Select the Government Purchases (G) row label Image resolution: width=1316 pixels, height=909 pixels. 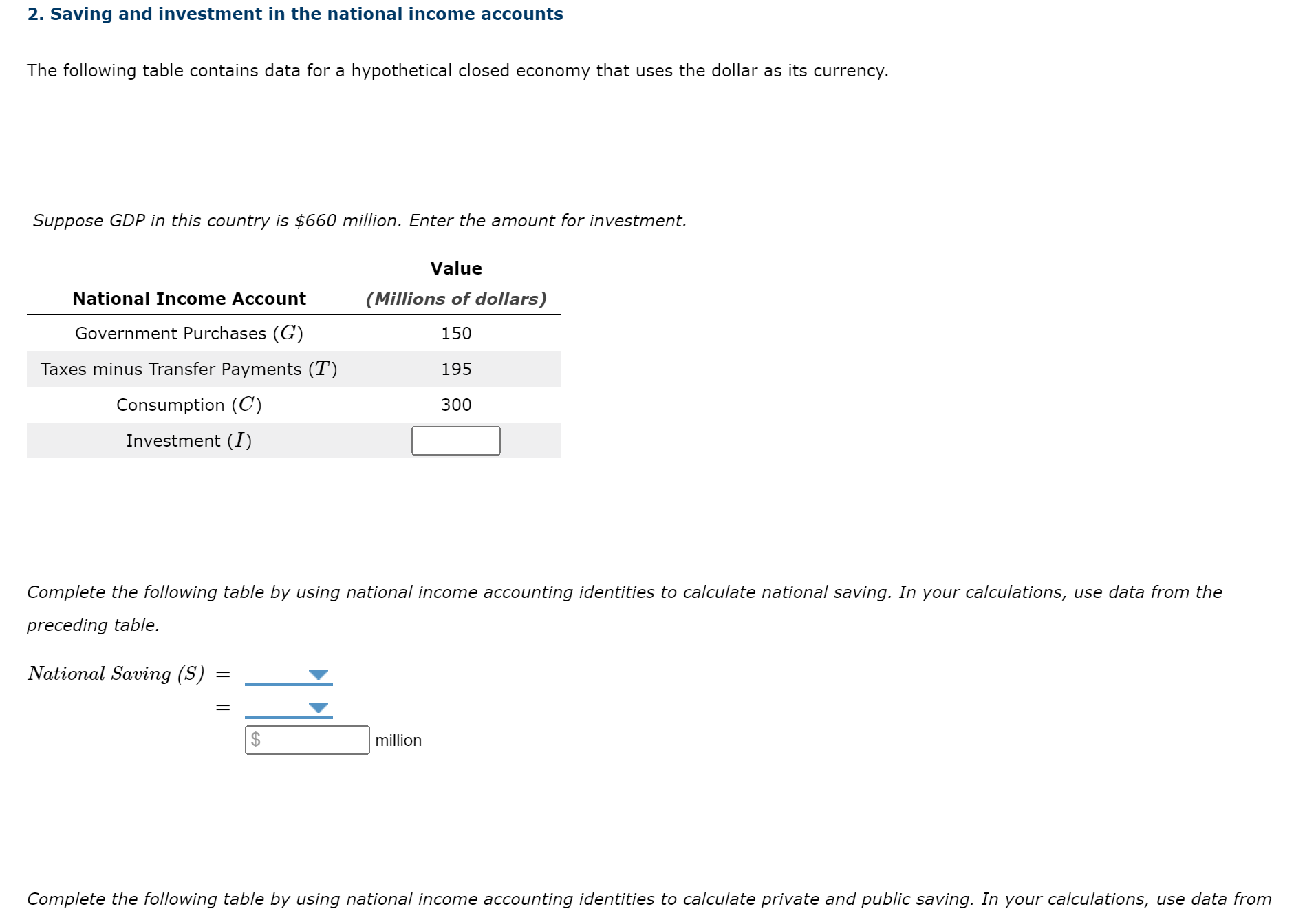pyautogui.click(x=189, y=333)
